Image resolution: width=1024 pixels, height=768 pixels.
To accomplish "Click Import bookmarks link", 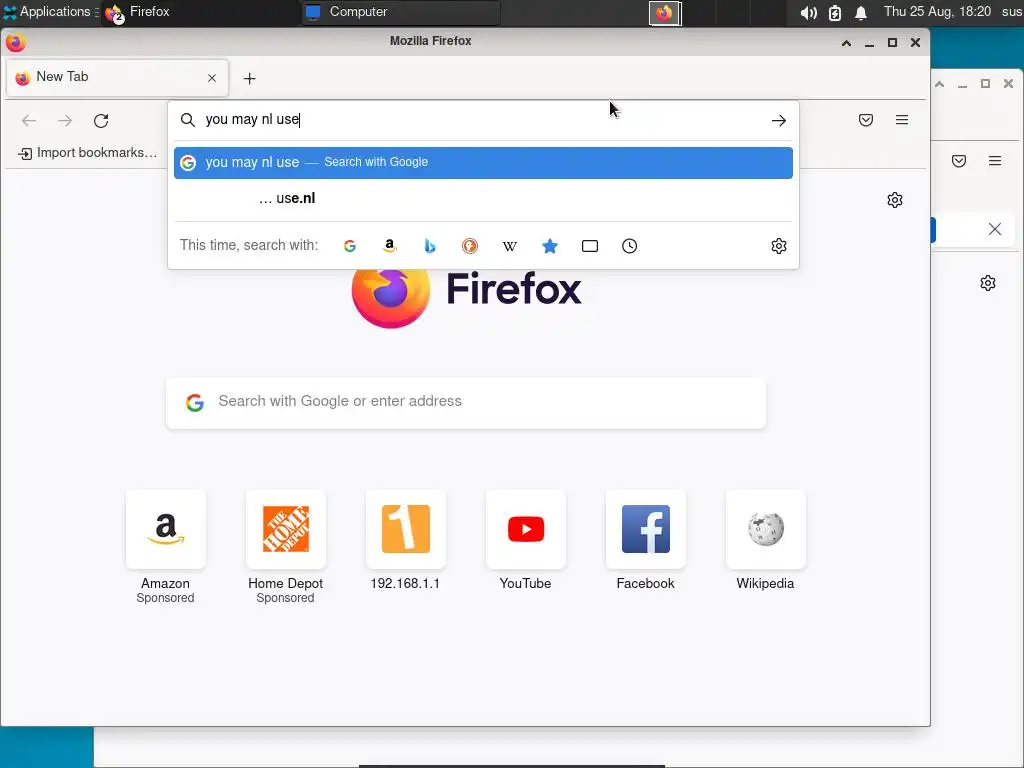I will pos(88,153).
